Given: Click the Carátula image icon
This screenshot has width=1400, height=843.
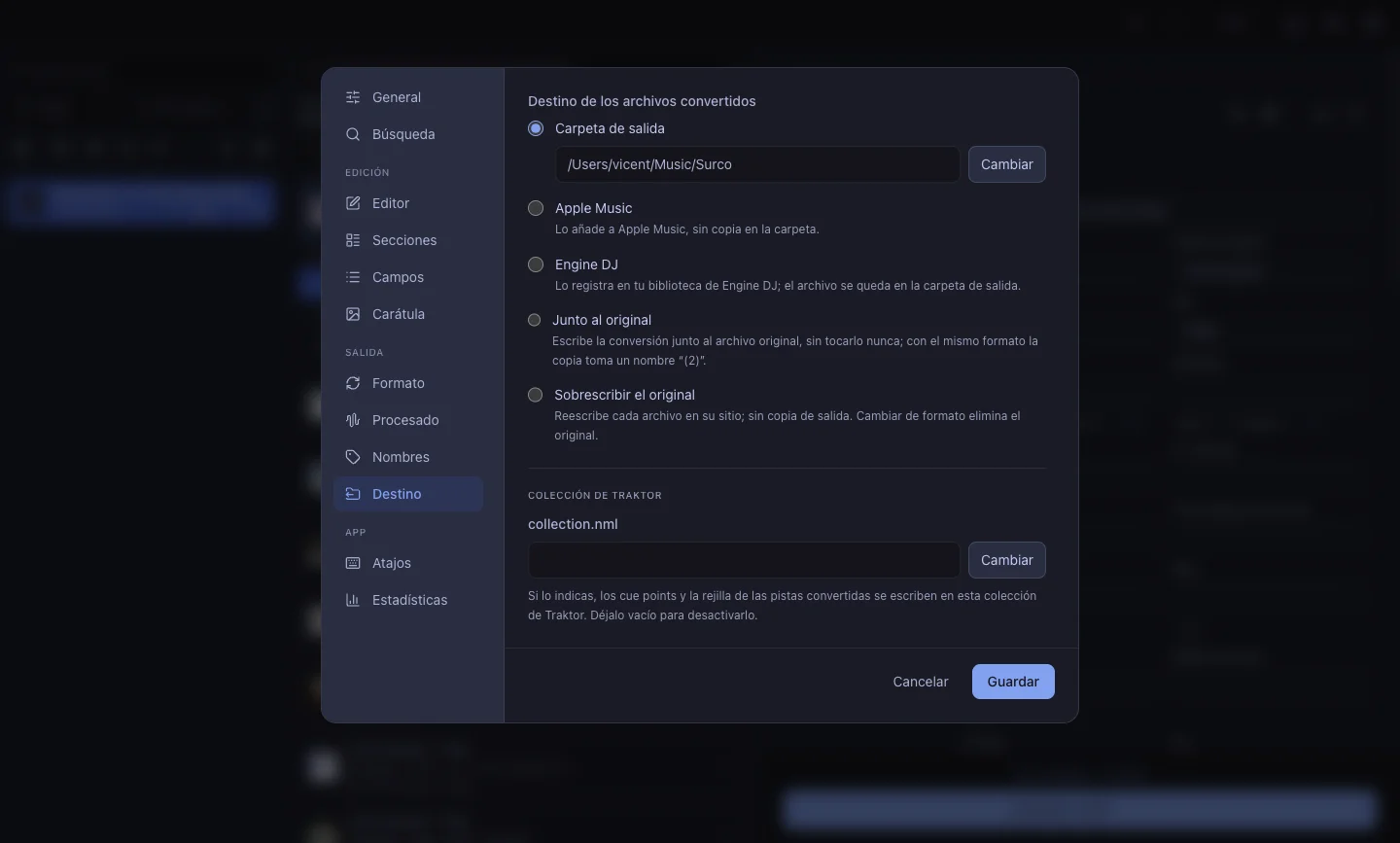Looking at the screenshot, I should [x=353, y=314].
